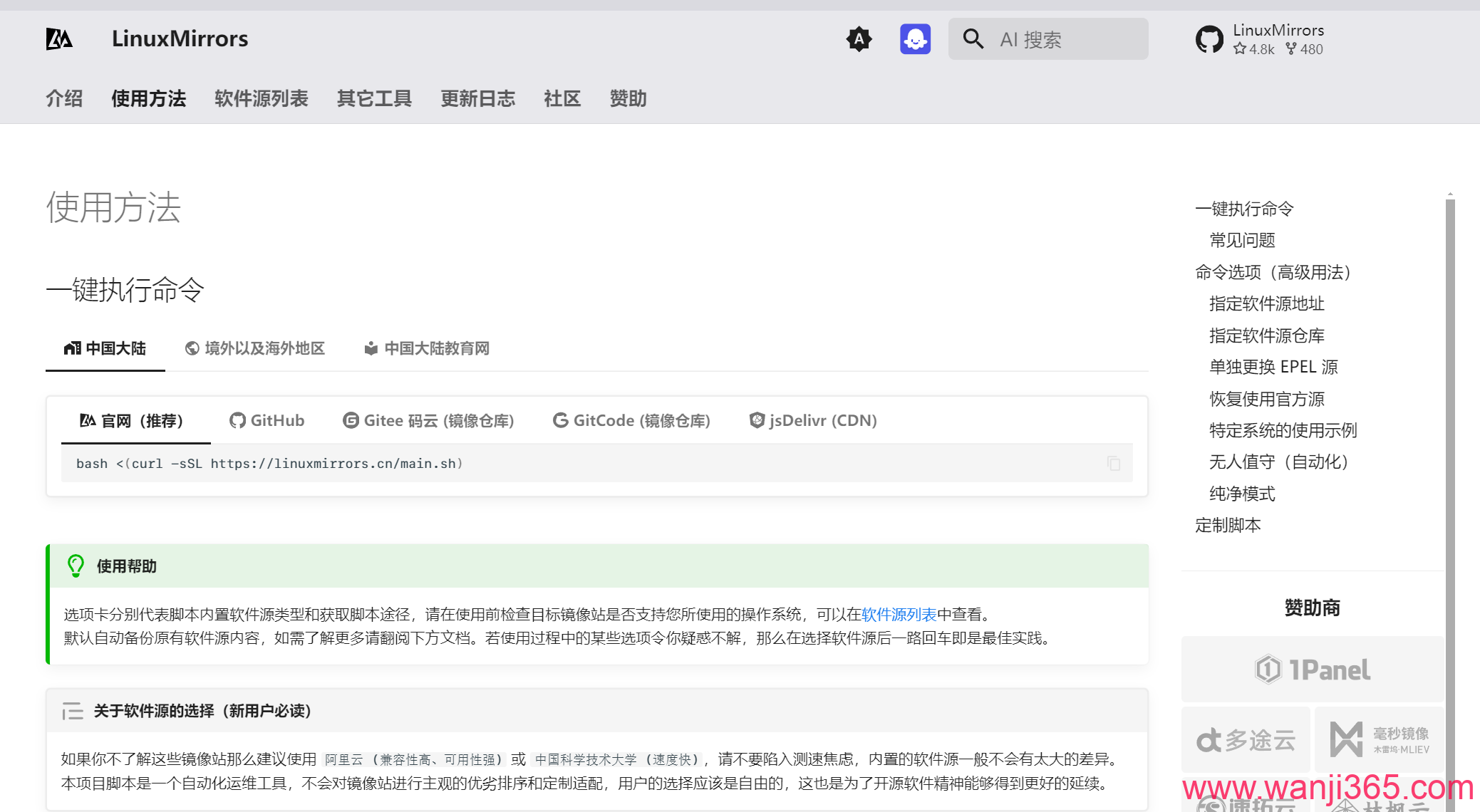
Task: Select the jsDelivr (CDN) tab
Action: coord(813,421)
